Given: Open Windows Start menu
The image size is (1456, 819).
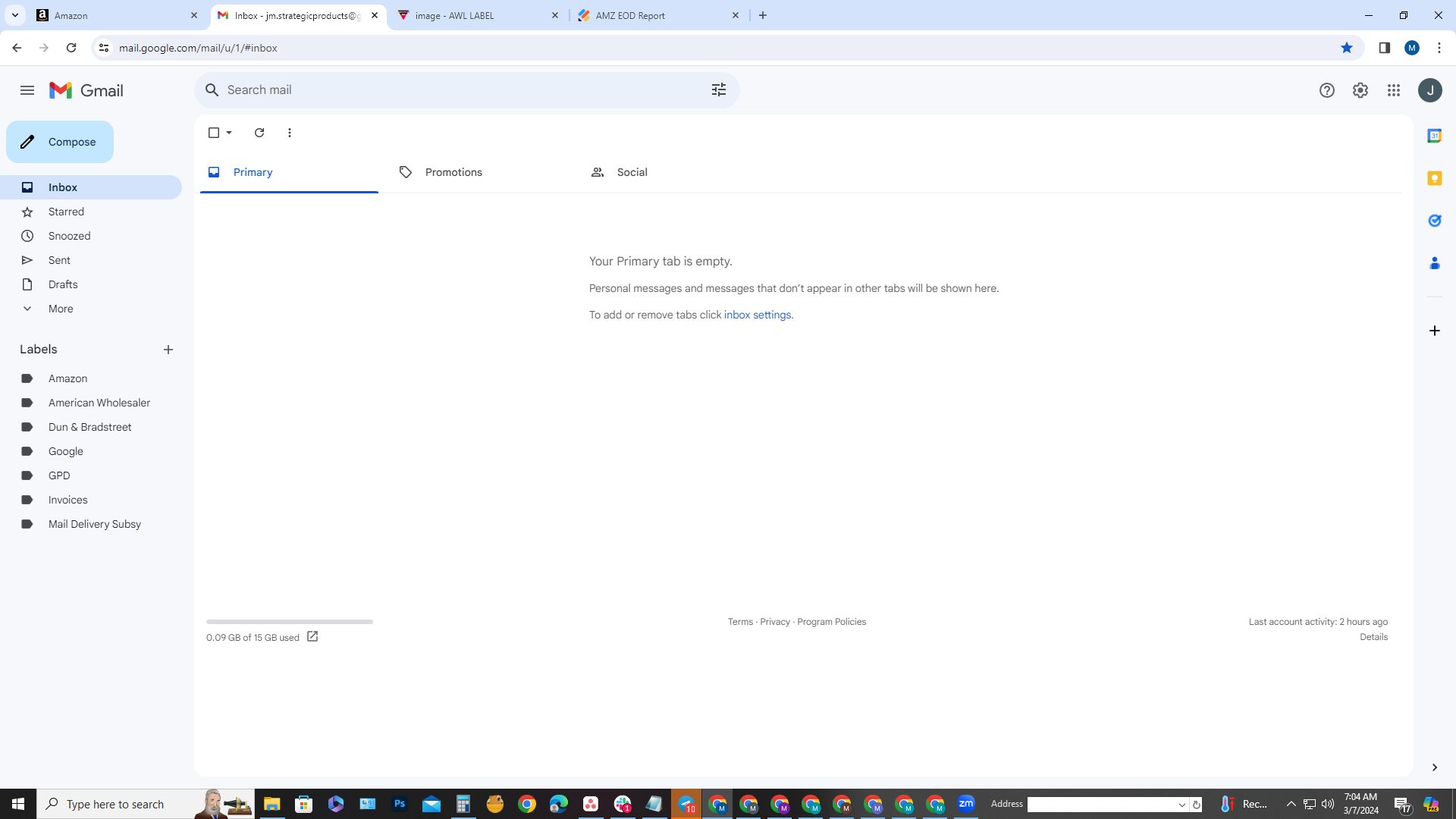Looking at the screenshot, I should click(x=18, y=804).
